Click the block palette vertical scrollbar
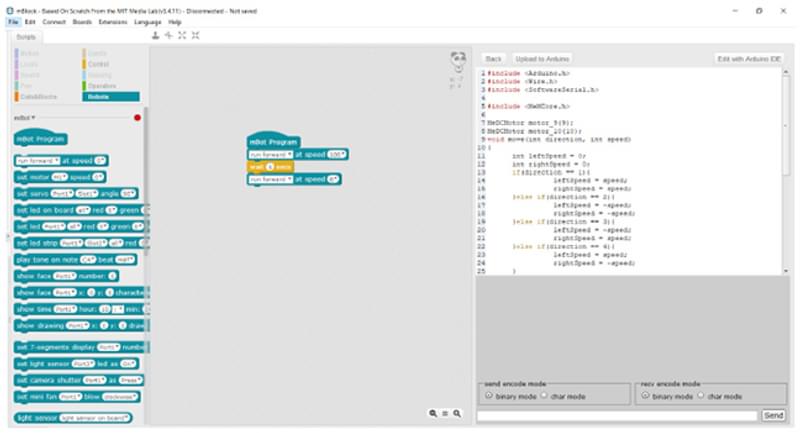The height and width of the screenshot is (433, 800). coord(146,182)
